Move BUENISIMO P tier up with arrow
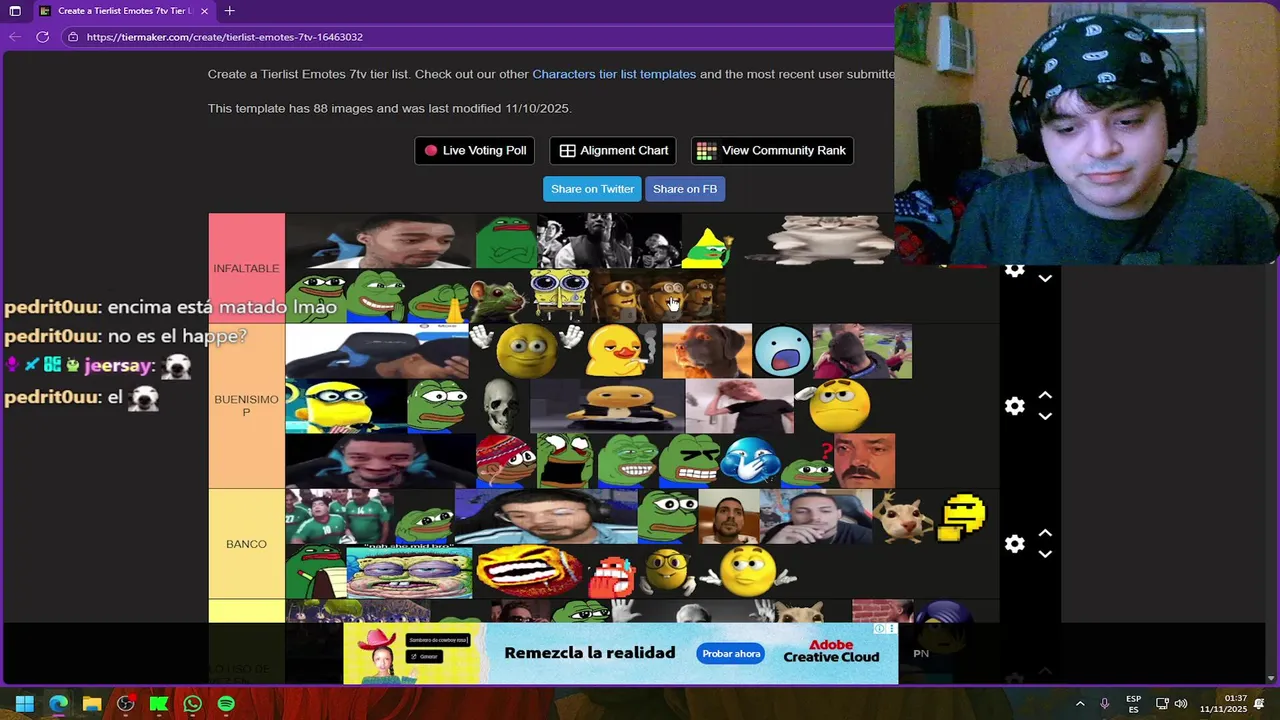Image resolution: width=1280 pixels, height=720 pixels. pyautogui.click(x=1045, y=395)
